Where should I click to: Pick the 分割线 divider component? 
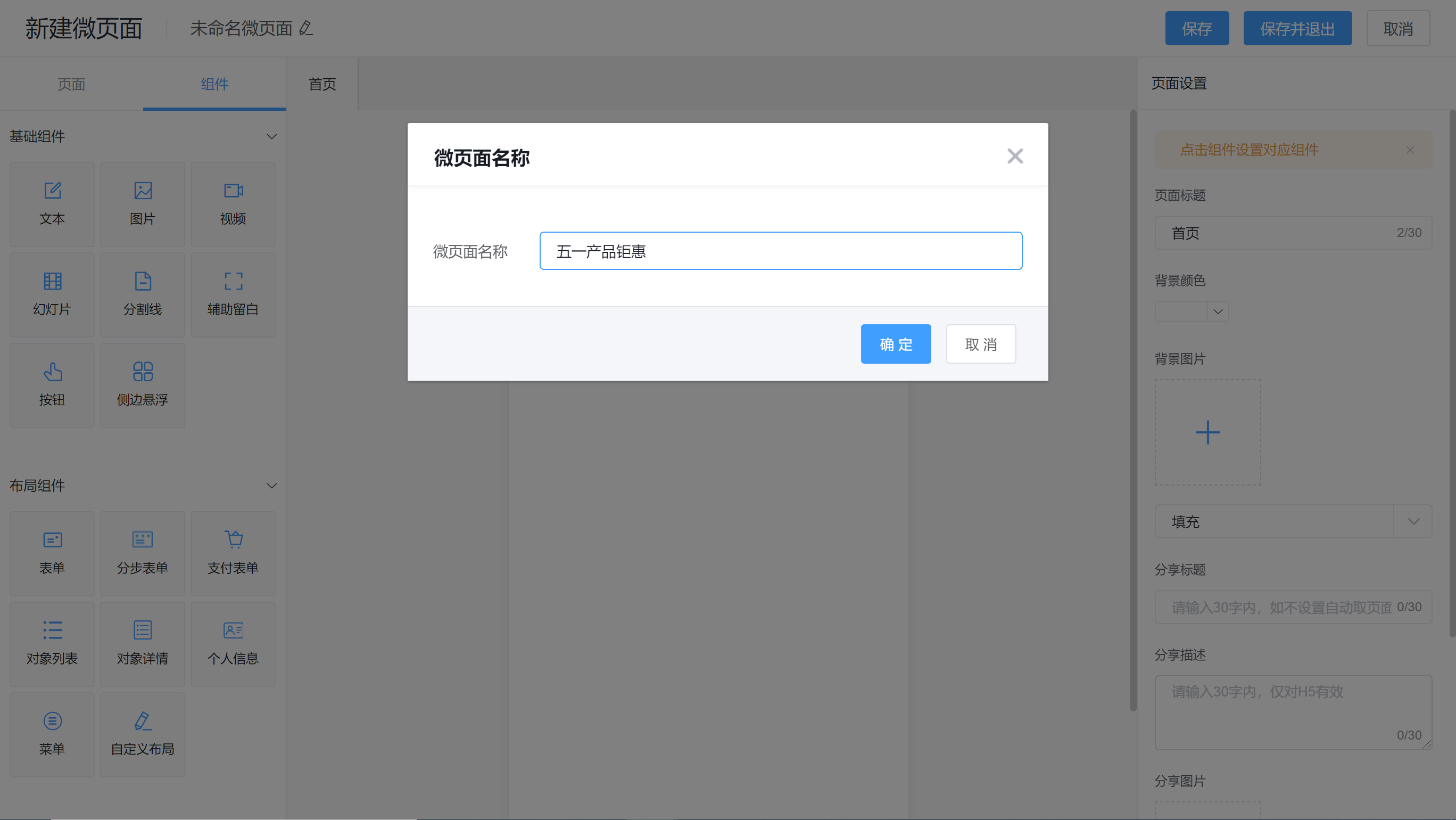(143, 294)
